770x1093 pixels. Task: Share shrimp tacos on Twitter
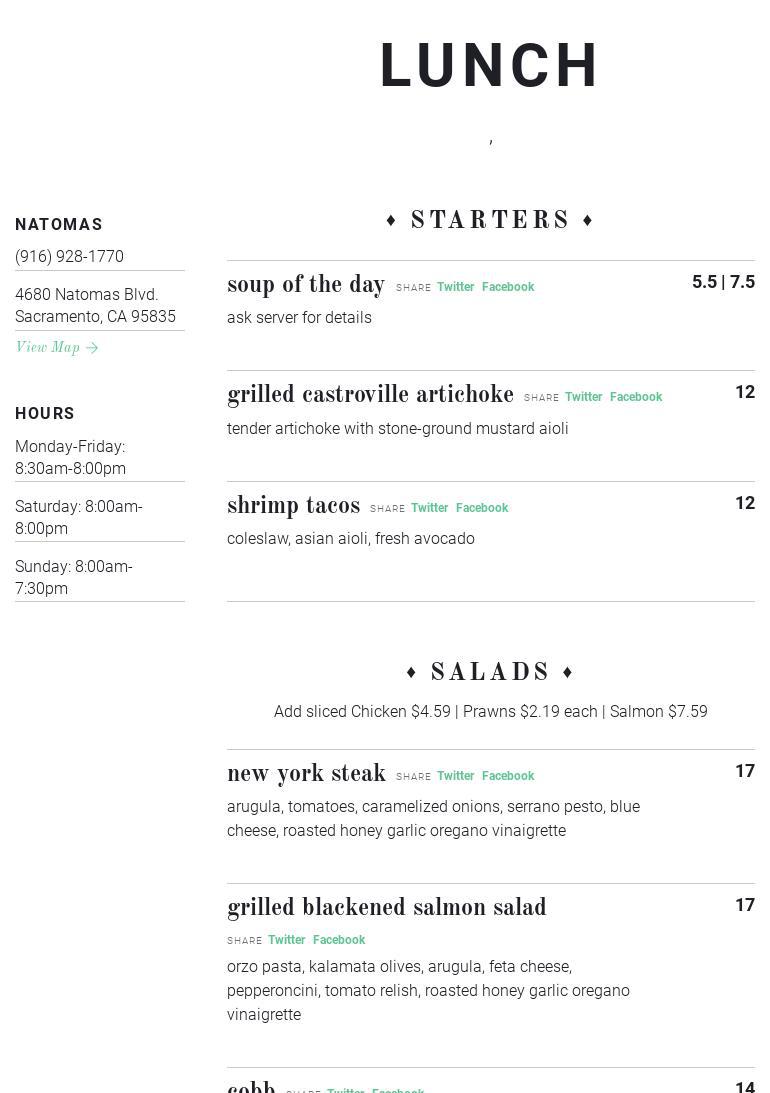coord(429,508)
